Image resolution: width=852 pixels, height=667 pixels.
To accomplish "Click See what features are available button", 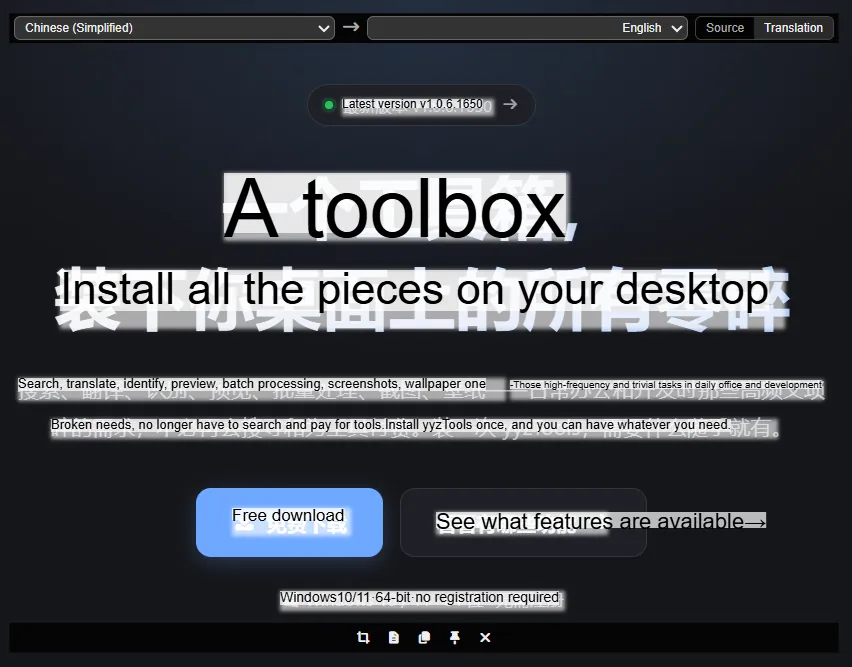I will [x=523, y=522].
